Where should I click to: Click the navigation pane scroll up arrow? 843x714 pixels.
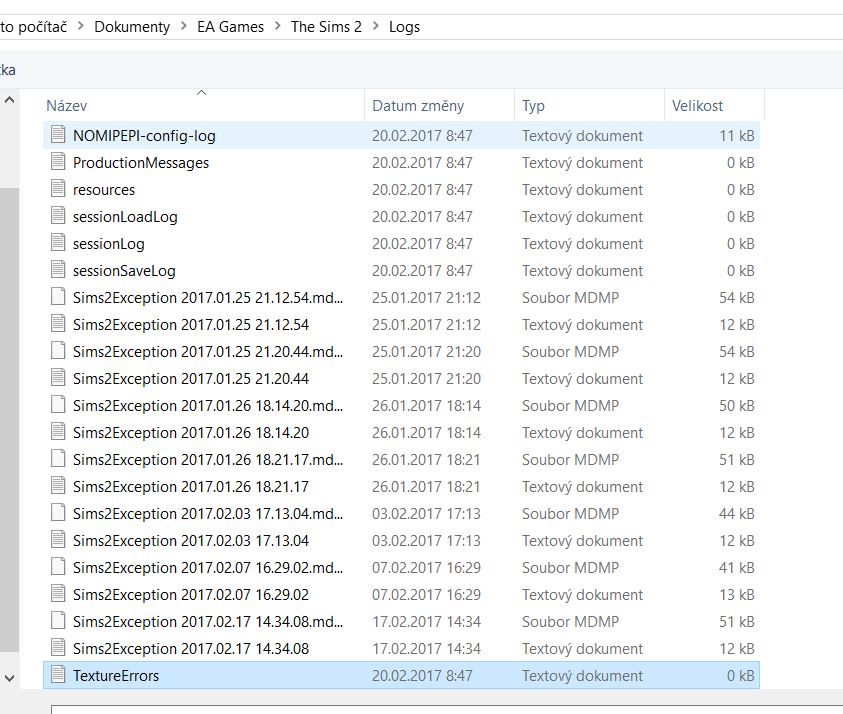pyautogui.click(x=9, y=100)
